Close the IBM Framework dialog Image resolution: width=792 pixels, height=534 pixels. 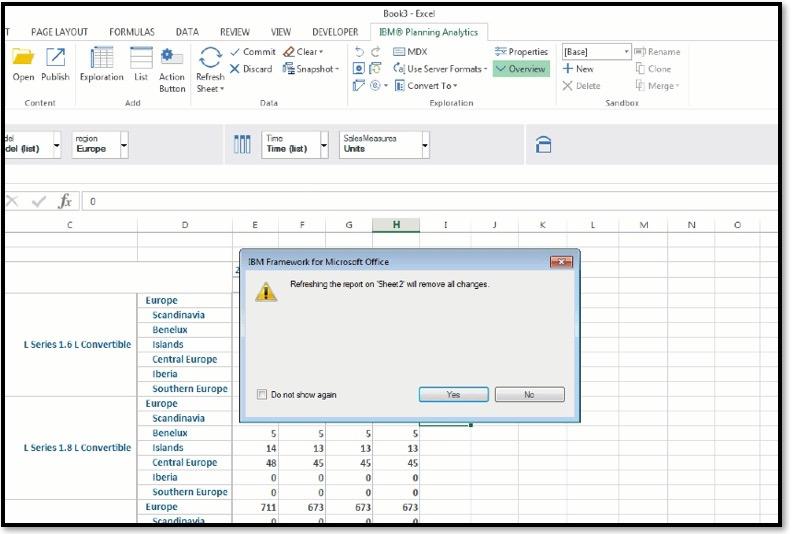[561, 261]
